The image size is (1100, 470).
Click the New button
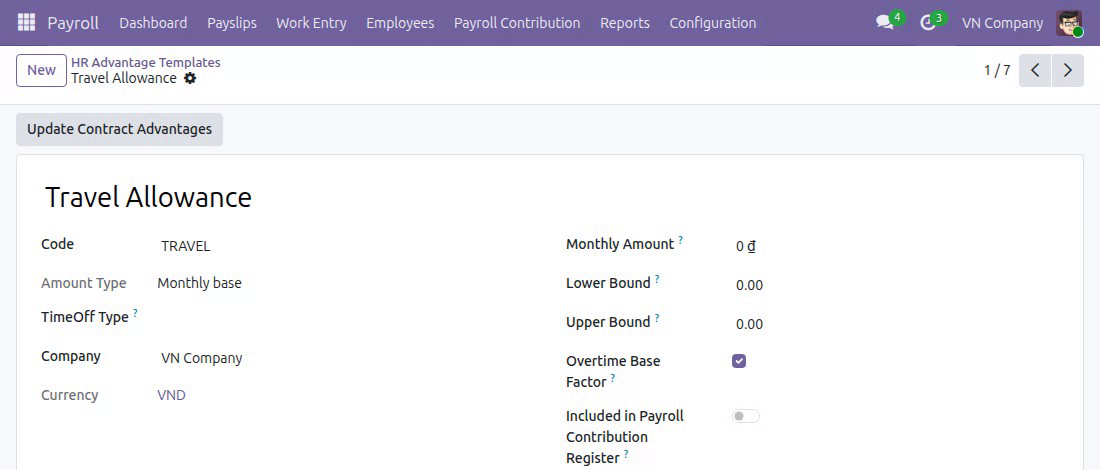click(x=41, y=70)
